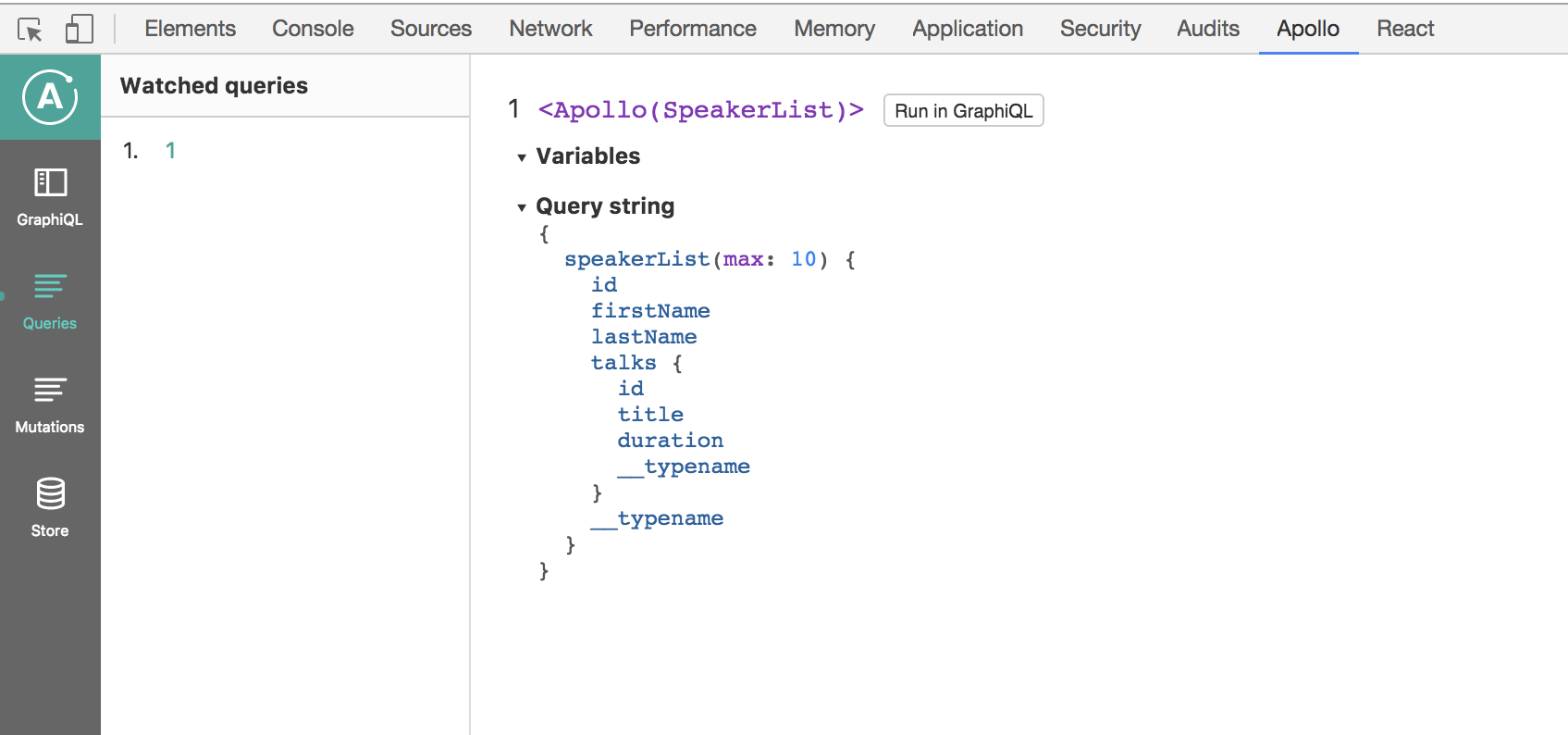Screen dimensions: 1568x735
Task: Select the Apollo tab
Action: [1308, 29]
